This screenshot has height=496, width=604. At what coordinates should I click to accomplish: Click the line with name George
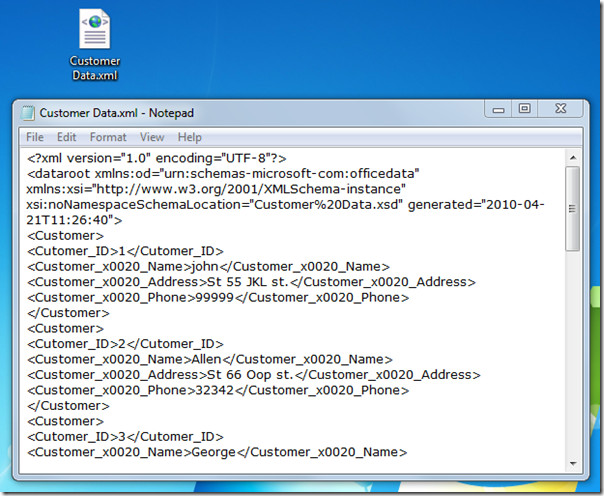click(x=217, y=452)
